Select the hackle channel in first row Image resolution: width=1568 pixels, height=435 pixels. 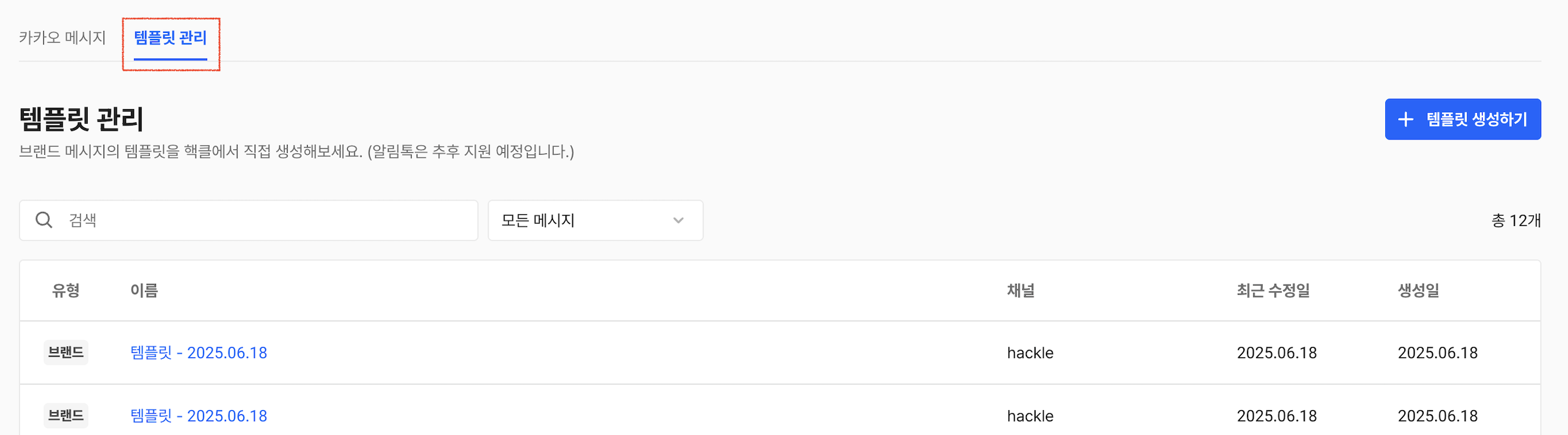pos(1029,353)
